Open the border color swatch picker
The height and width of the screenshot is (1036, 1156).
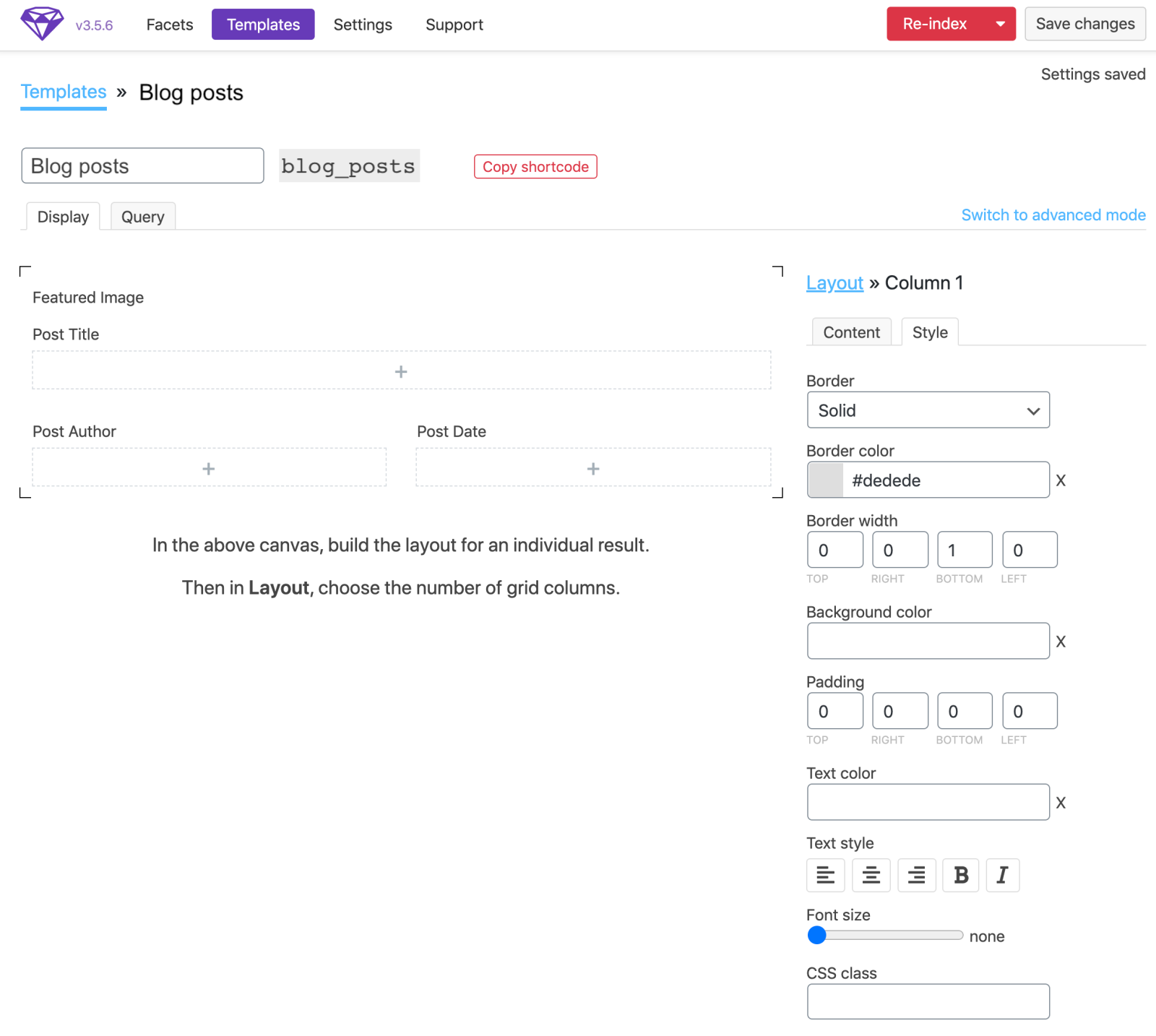(x=826, y=480)
